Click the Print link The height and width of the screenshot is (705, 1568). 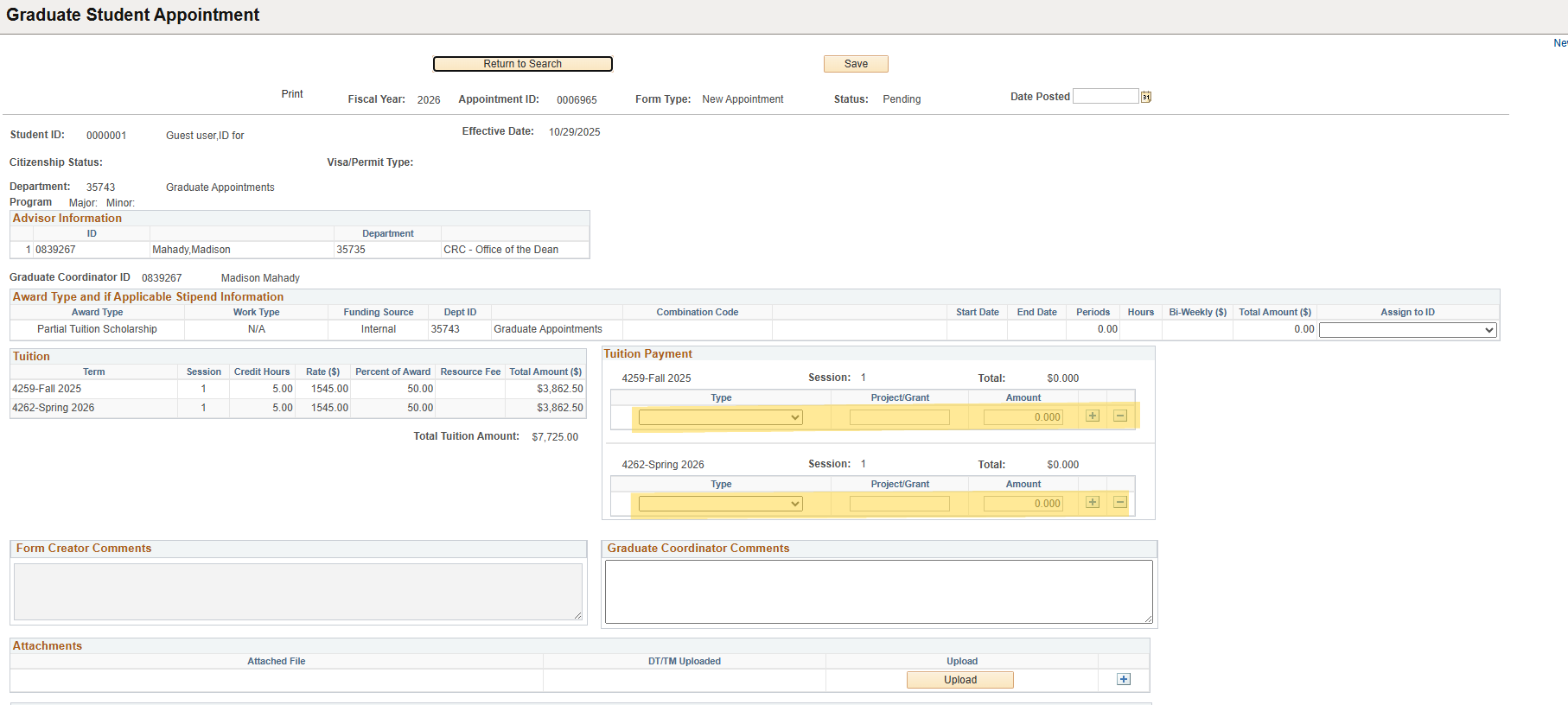click(x=292, y=94)
